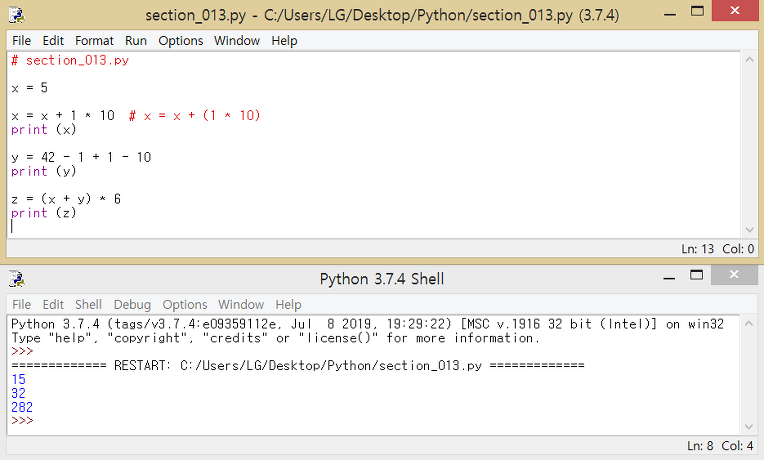The image size is (764, 460).
Task: Click the Shell scrollbar up arrow
Action: [749, 324]
